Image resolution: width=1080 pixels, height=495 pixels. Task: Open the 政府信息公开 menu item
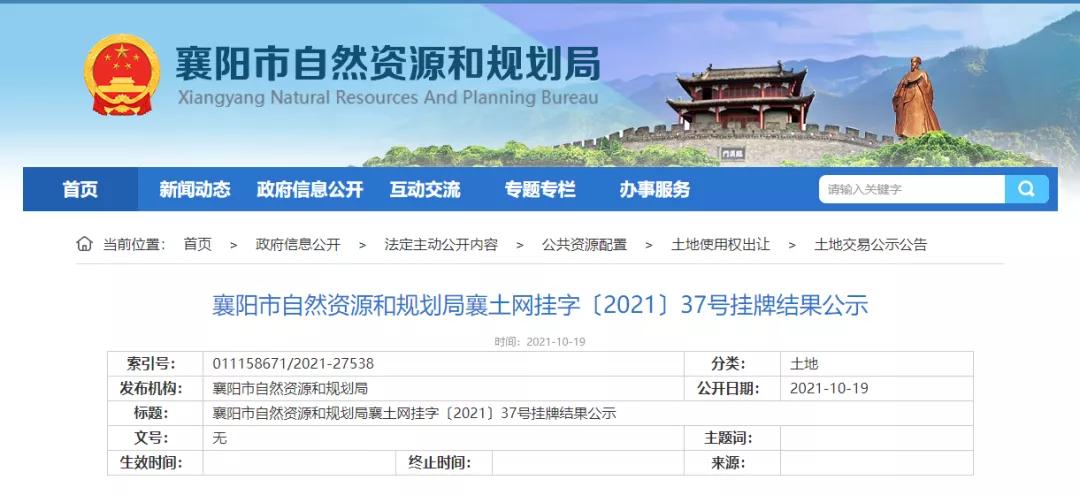(x=310, y=189)
